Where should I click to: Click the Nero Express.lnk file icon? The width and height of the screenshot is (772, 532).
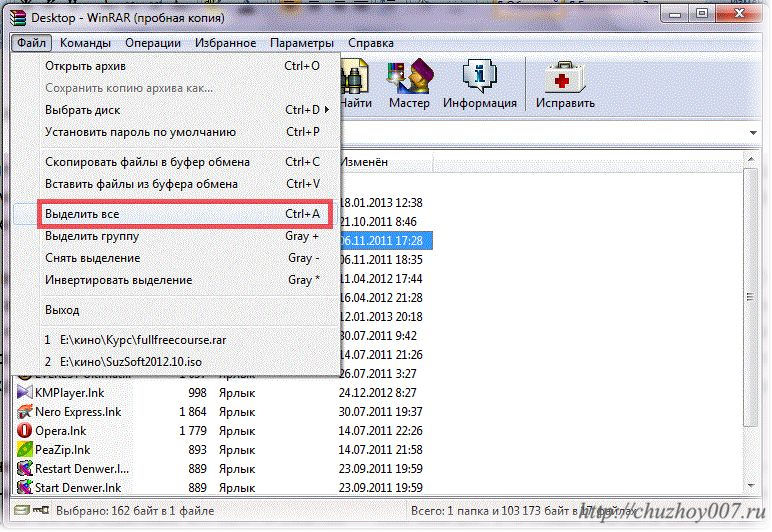(x=24, y=411)
